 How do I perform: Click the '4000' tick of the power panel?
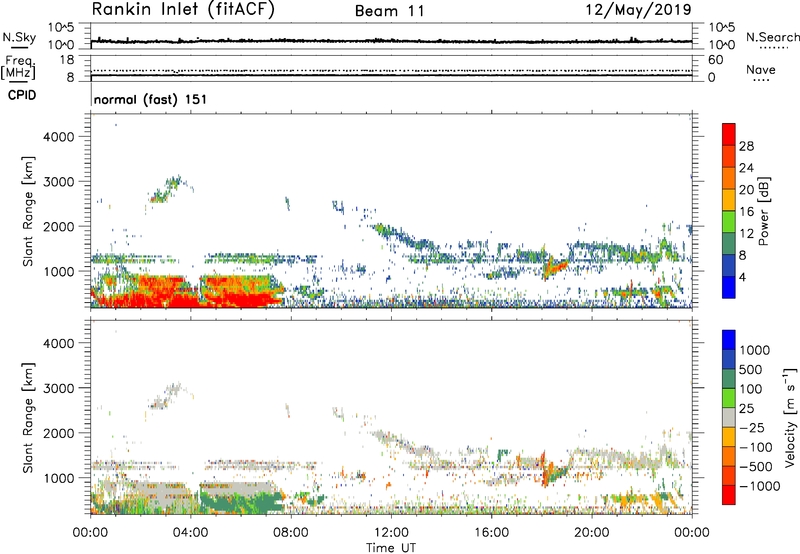[x=59, y=137]
